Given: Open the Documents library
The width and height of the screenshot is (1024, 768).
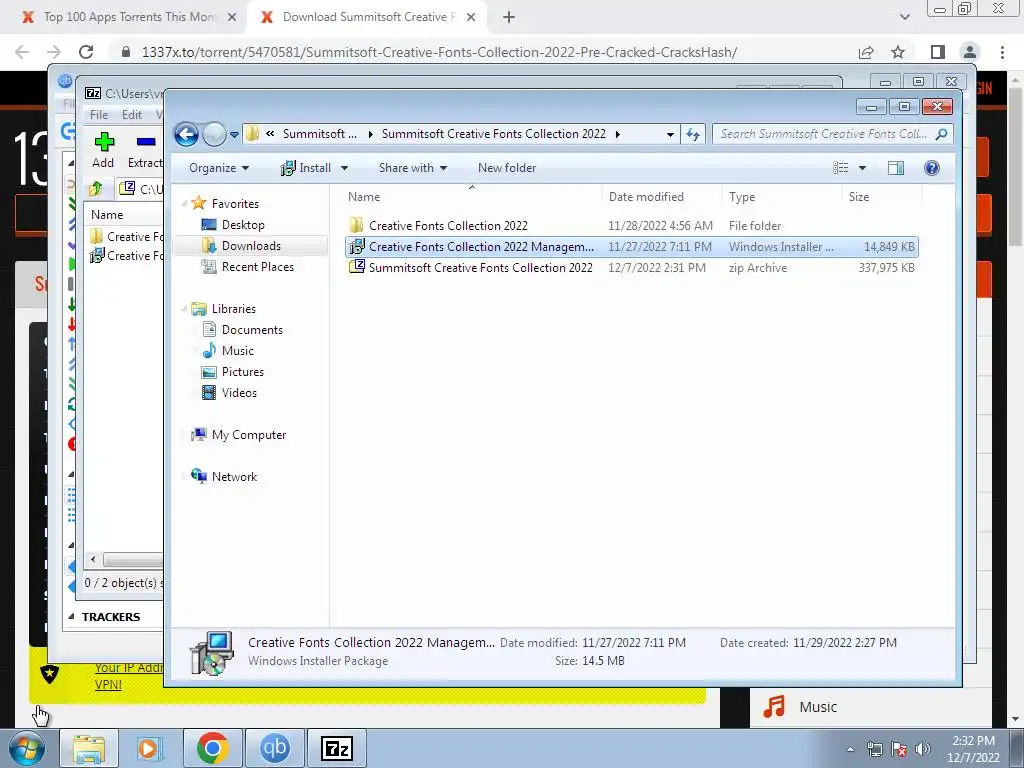Looking at the screenshot, I should pos(251,330).
